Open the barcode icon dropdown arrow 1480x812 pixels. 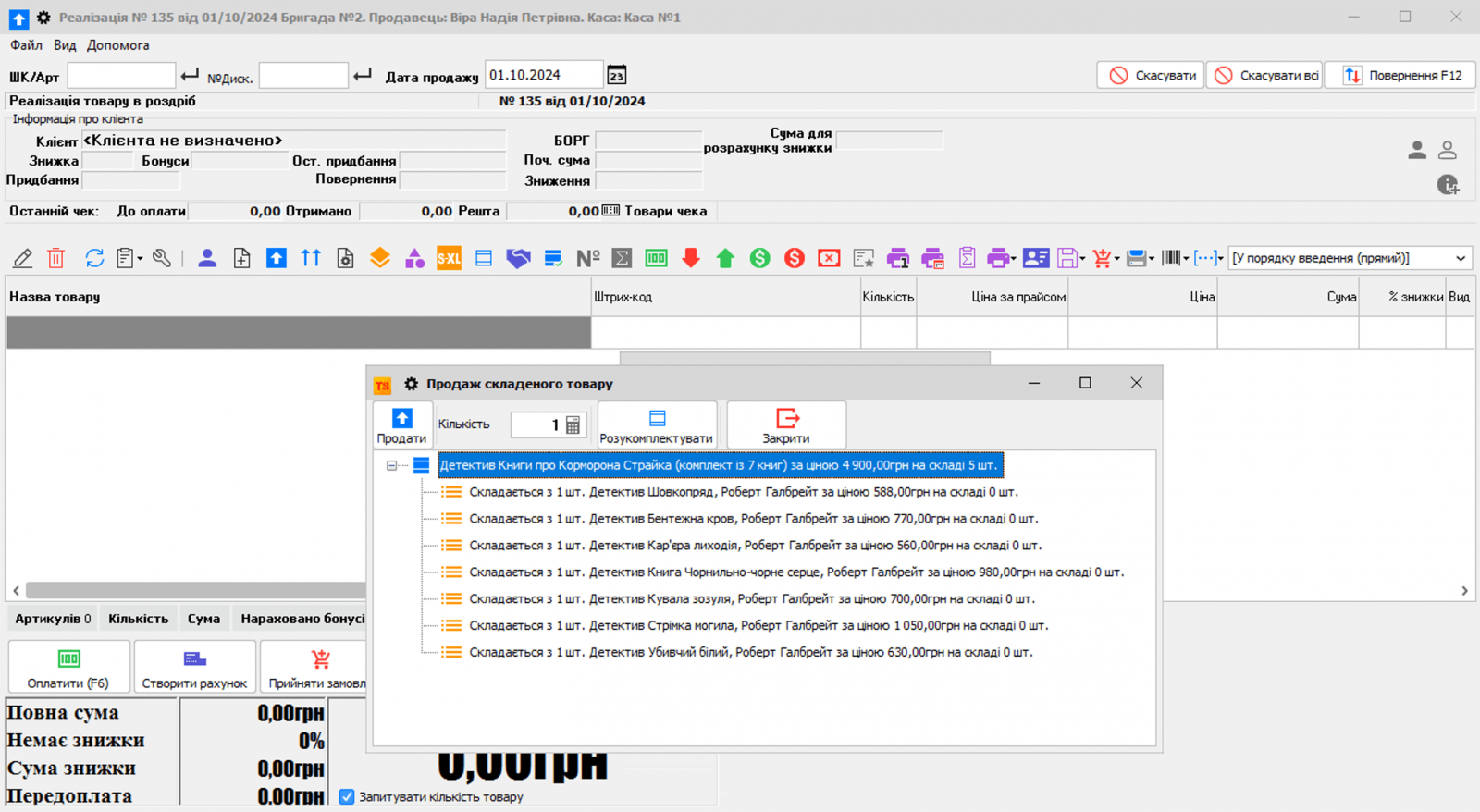pyautogui.click(x=1187, y=259)
